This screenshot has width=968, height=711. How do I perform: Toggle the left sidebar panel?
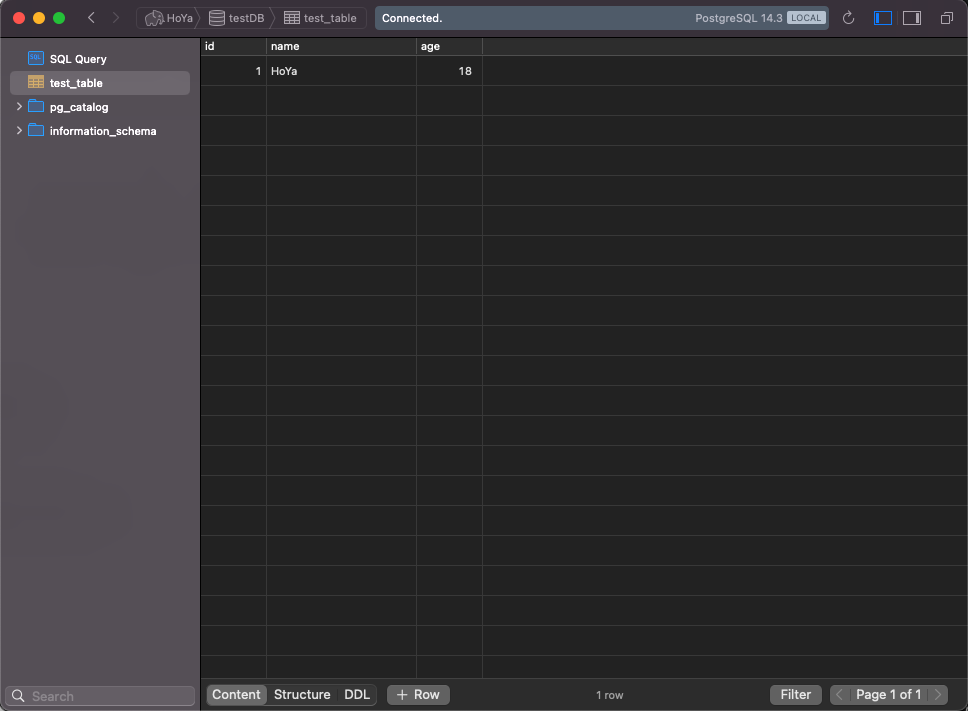point(882,18)
